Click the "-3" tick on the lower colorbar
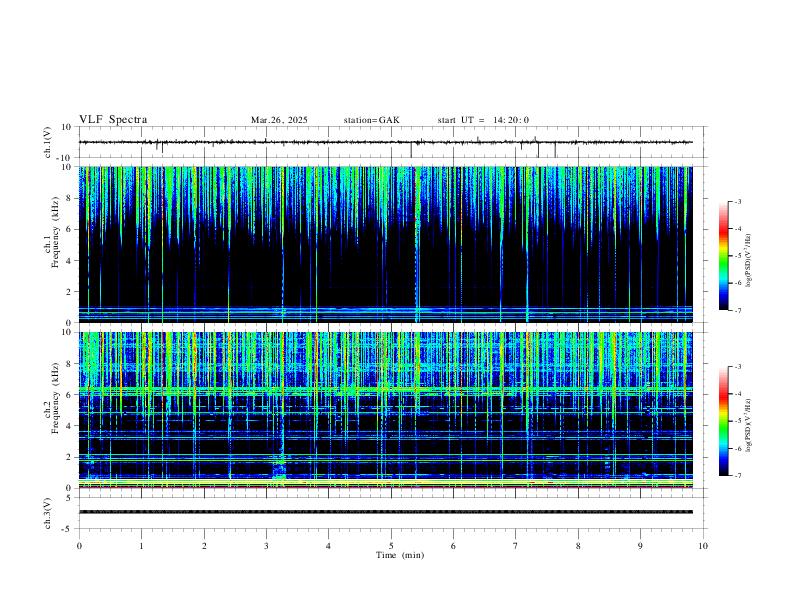792x612 pixels. pyautogui.click(x=737, y=367)
